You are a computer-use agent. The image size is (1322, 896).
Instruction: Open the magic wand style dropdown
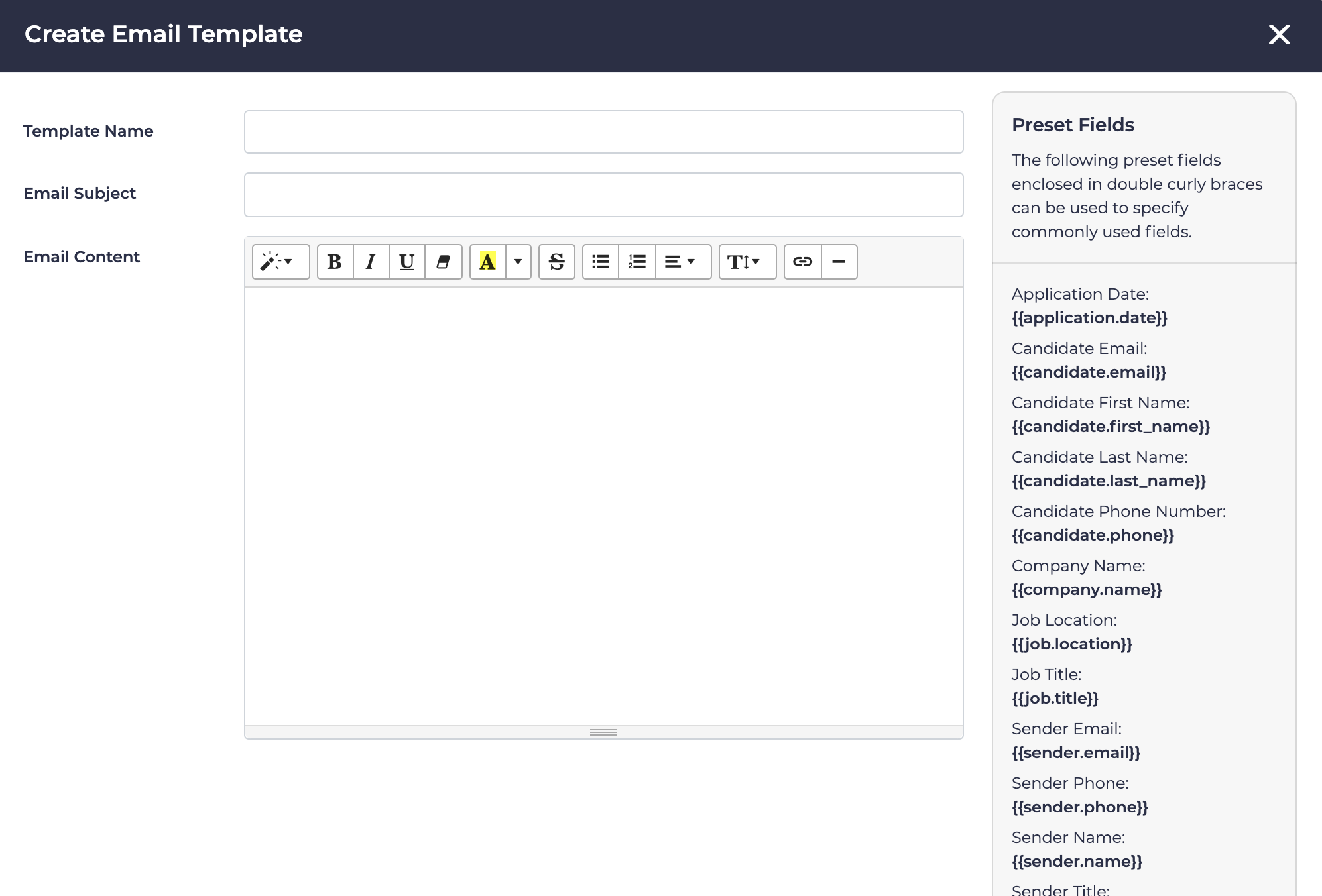coord(280,262)
